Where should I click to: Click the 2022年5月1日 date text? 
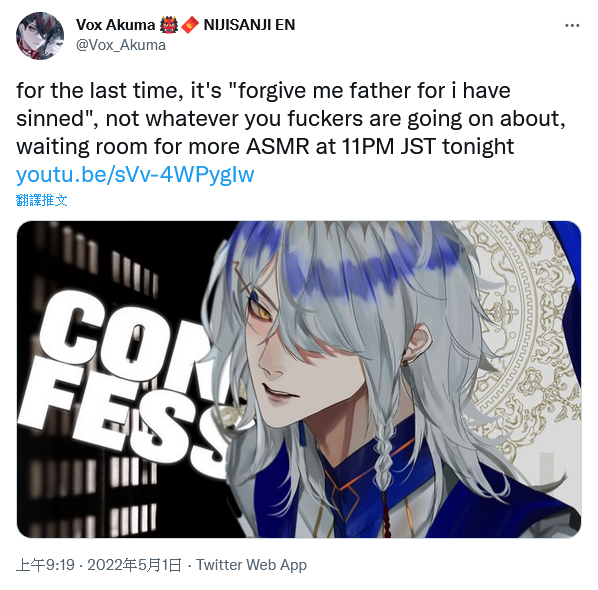pos(134,565)
